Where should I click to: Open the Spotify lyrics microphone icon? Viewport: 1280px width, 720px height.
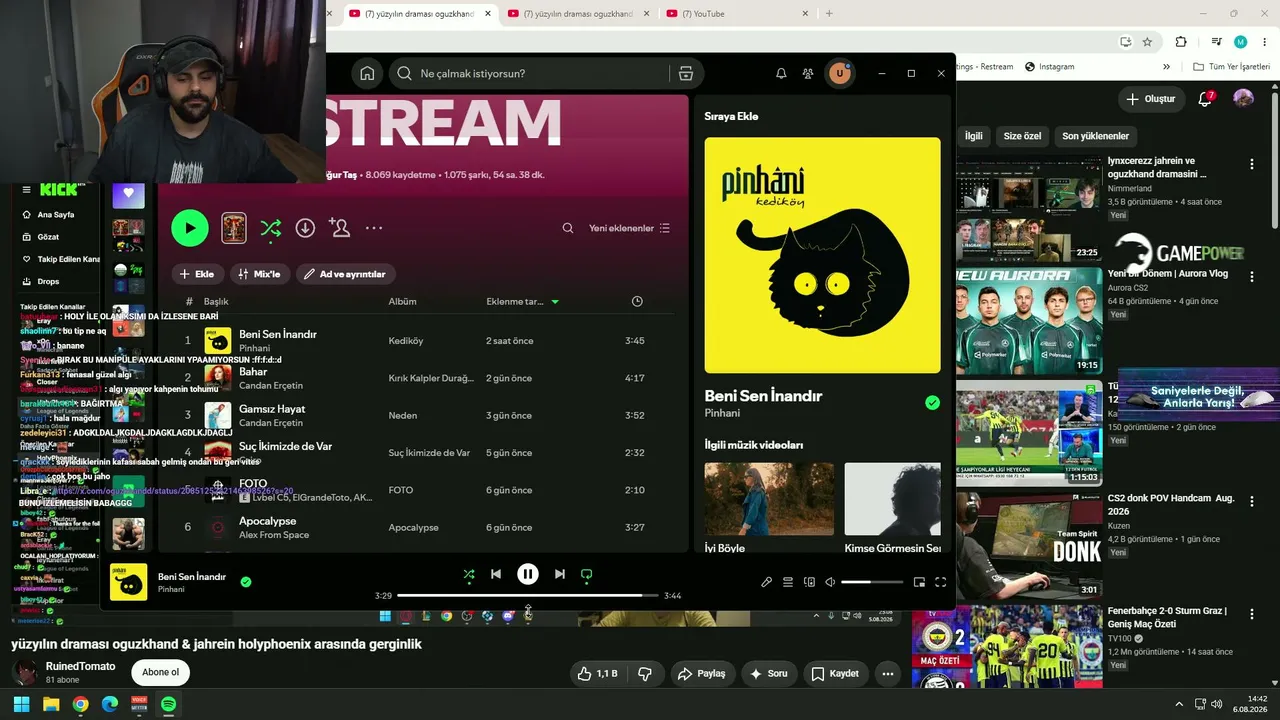(x=767, y=582)
